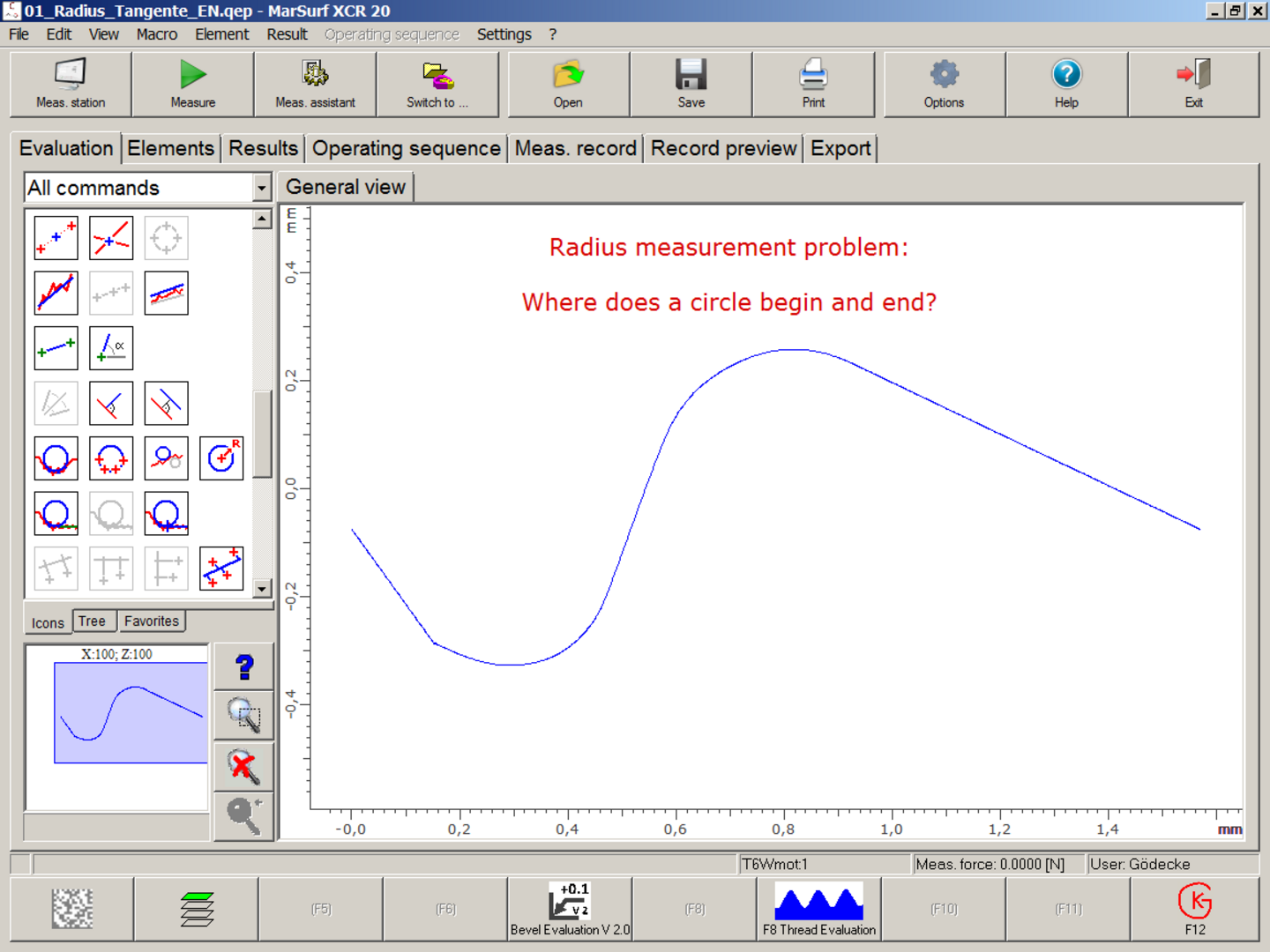Switch to the Record preview tab
The image size is (1270, 952).
click(x=724, y=148)
